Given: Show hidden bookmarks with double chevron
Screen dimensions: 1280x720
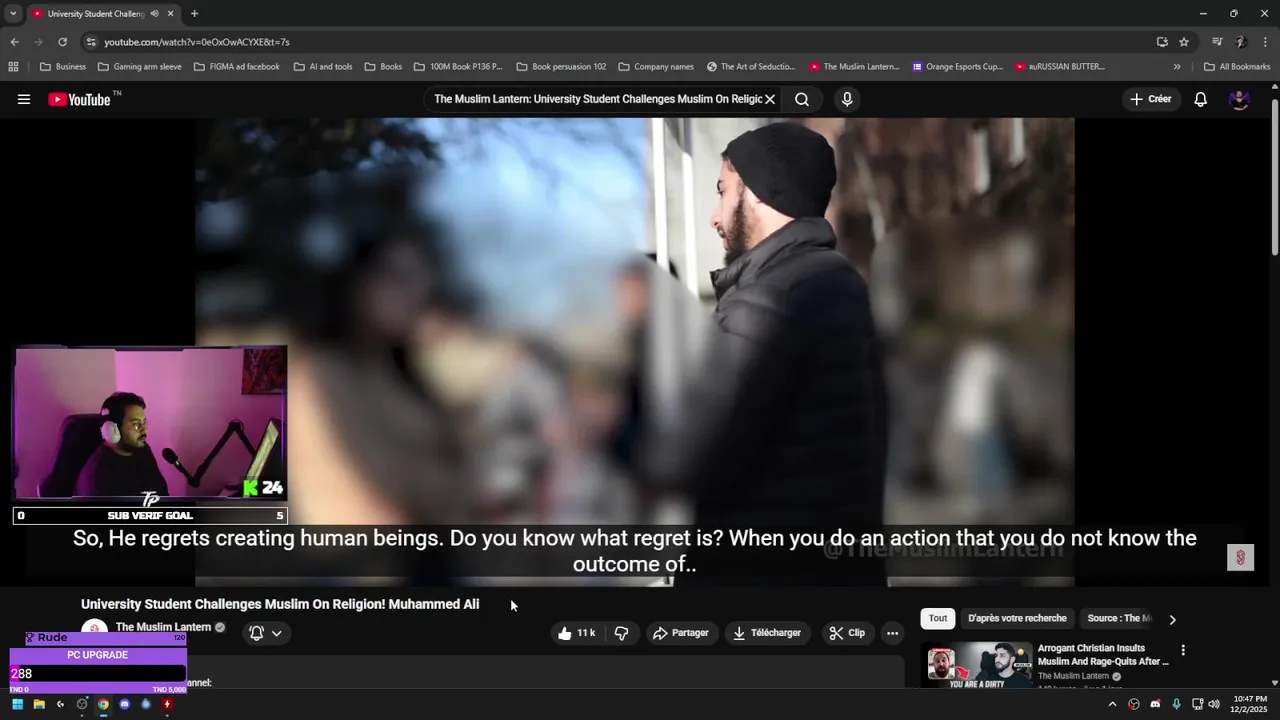Looking at the screenshot, I should click(x=1177, y=67).
